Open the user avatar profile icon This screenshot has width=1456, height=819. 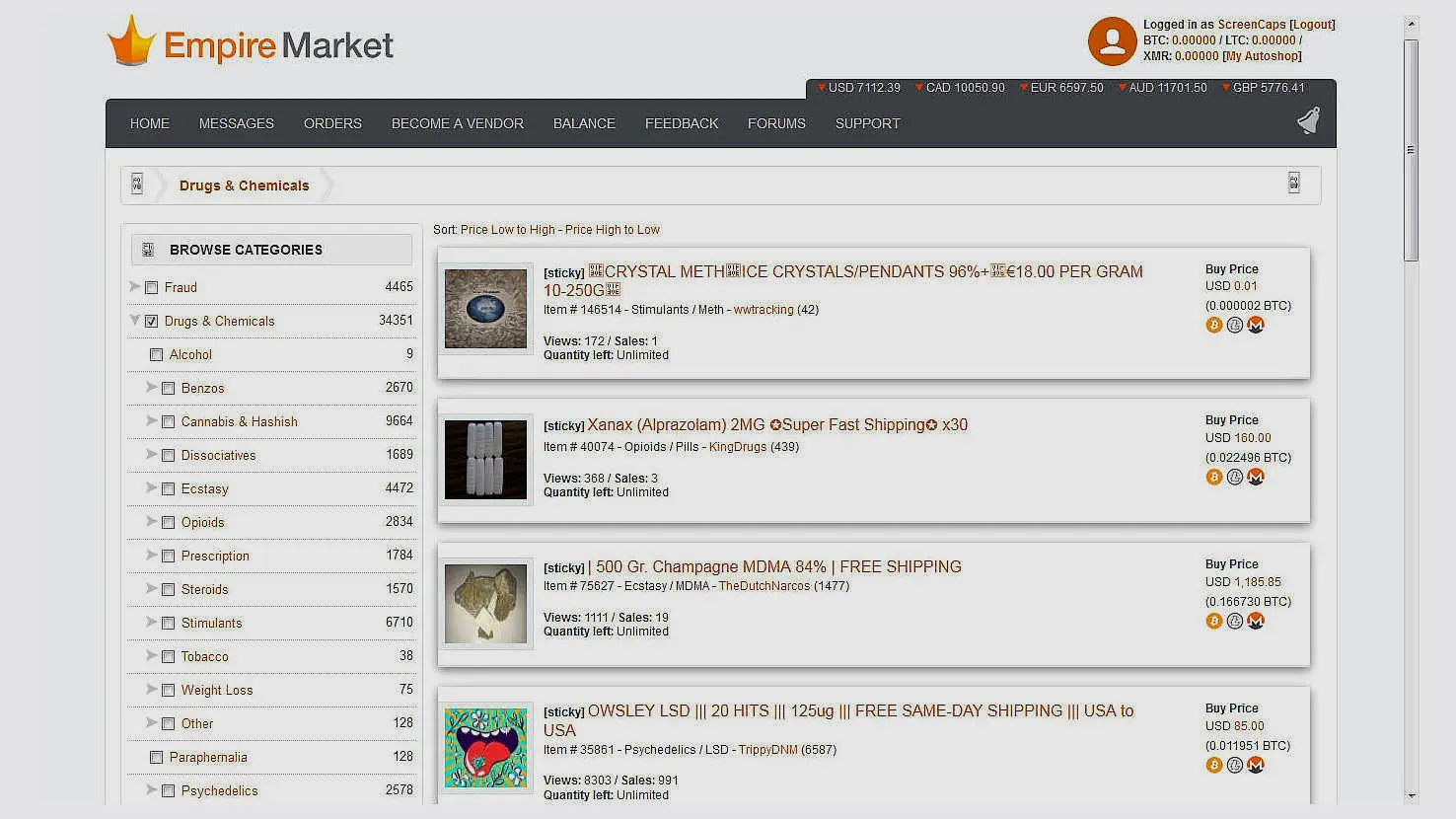[1112, 41]
